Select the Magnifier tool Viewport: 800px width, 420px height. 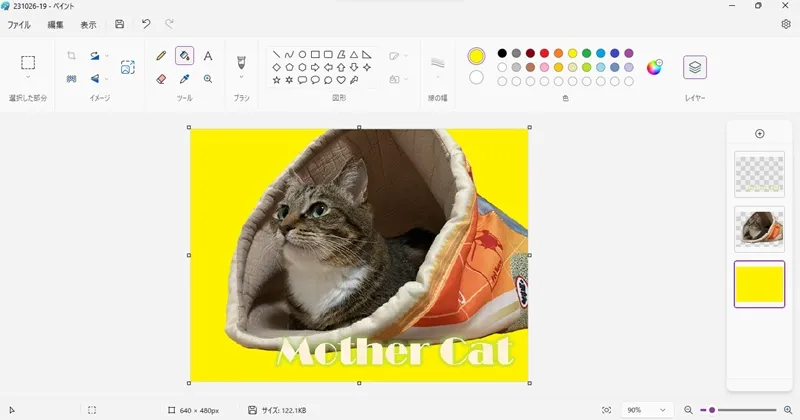pyautogui.click(x=208, y=79)
